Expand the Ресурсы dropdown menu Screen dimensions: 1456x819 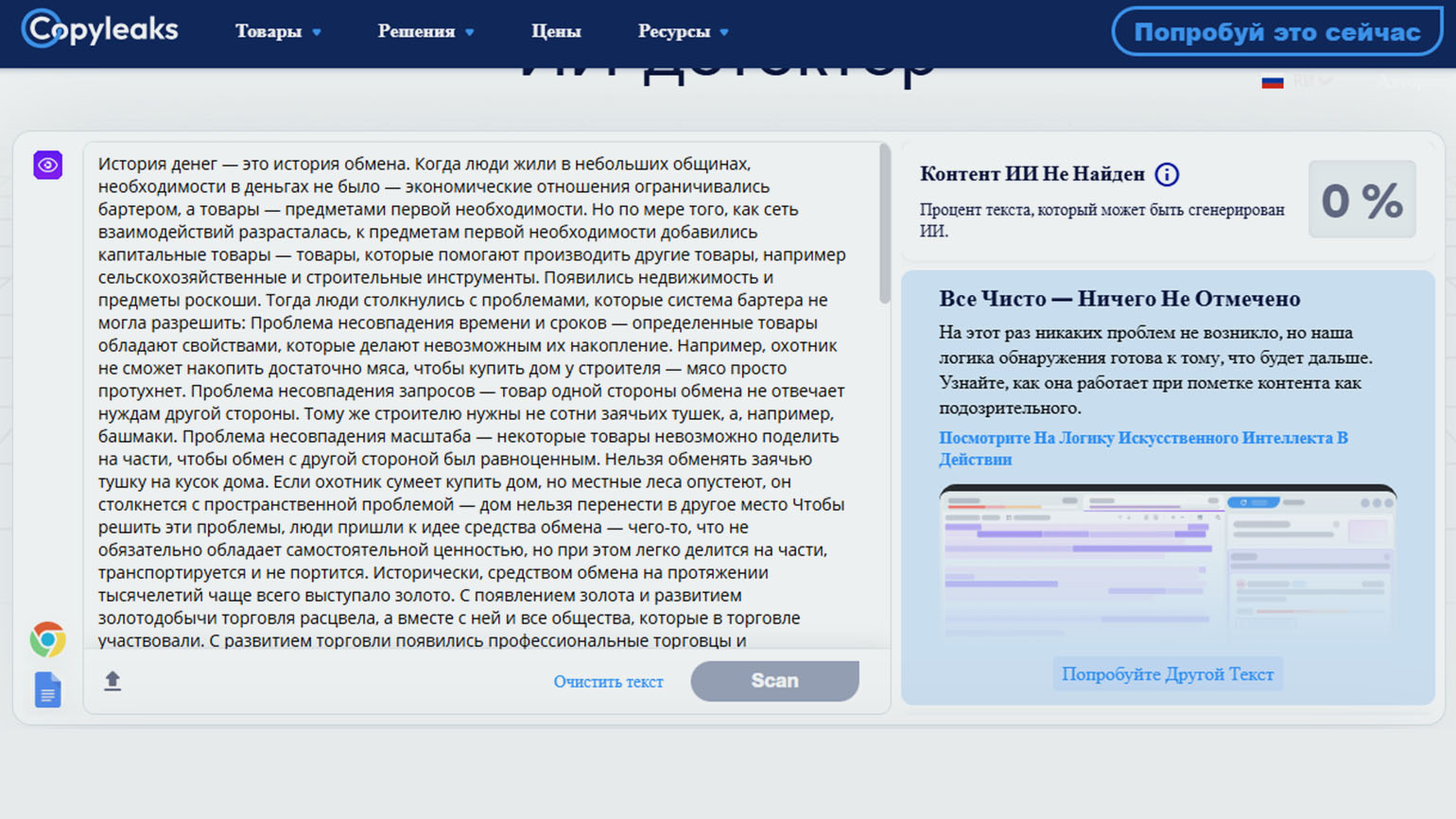(x=683, y=32)
